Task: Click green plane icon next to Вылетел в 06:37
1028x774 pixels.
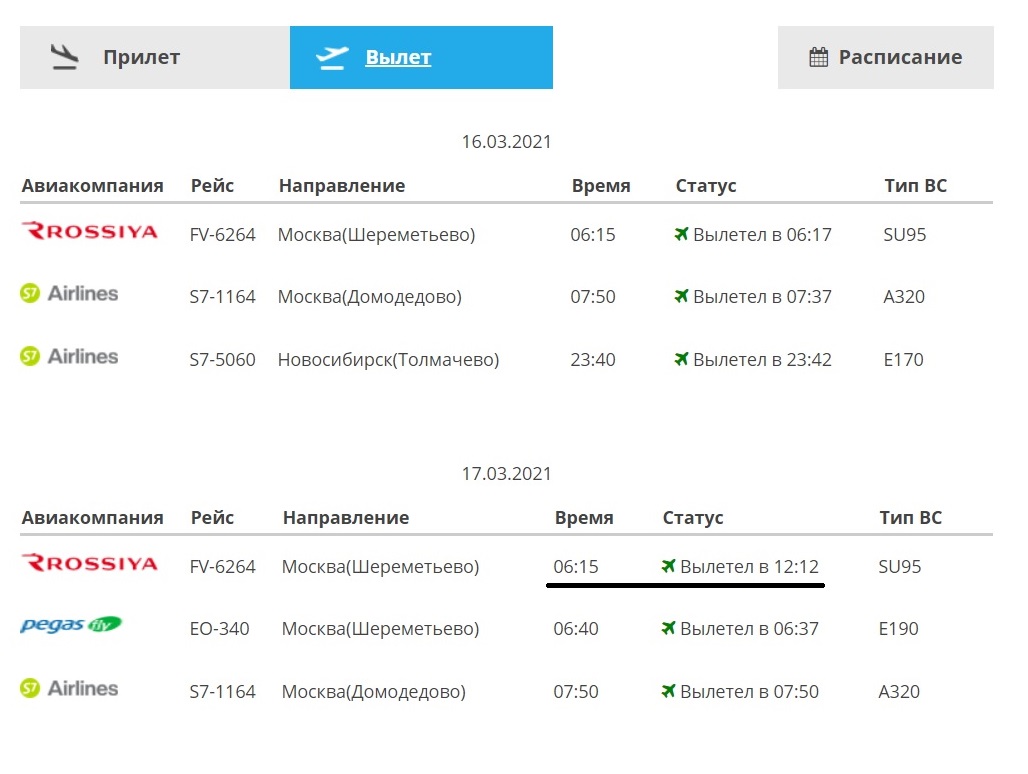Action: (669, 628)
